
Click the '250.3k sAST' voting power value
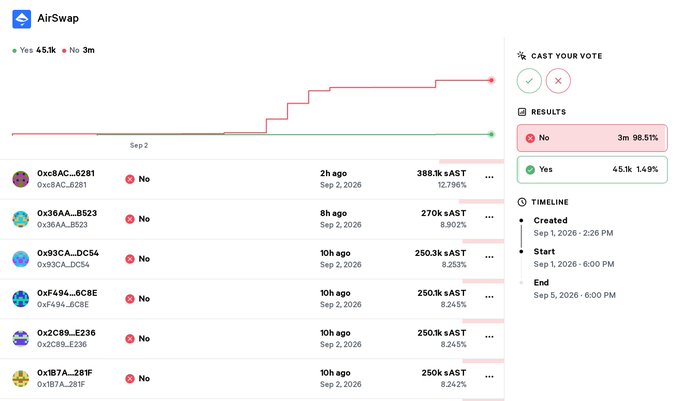pos(441,253)
